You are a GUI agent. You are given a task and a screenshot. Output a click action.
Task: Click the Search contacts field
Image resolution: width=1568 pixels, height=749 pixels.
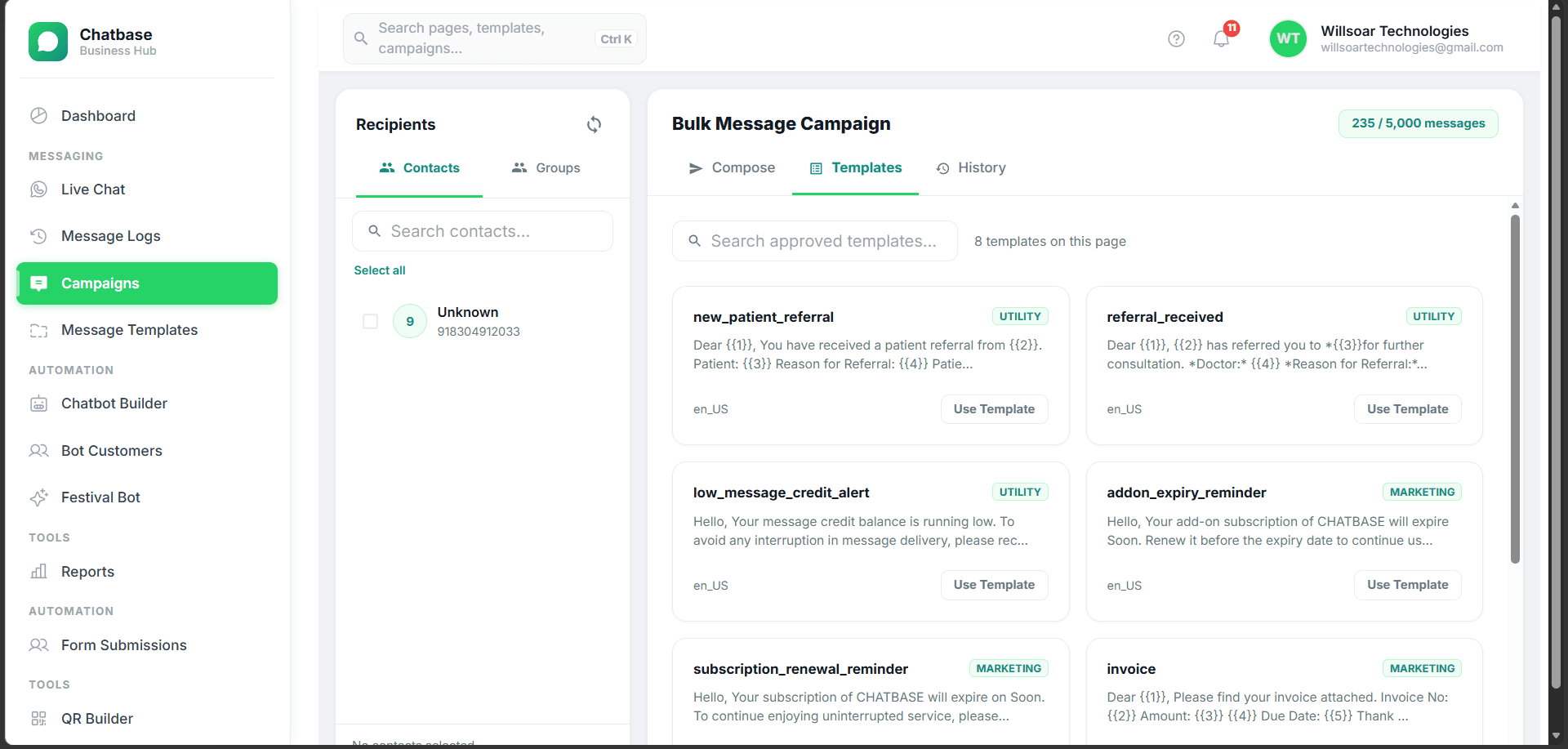click(x=483, y=231)
